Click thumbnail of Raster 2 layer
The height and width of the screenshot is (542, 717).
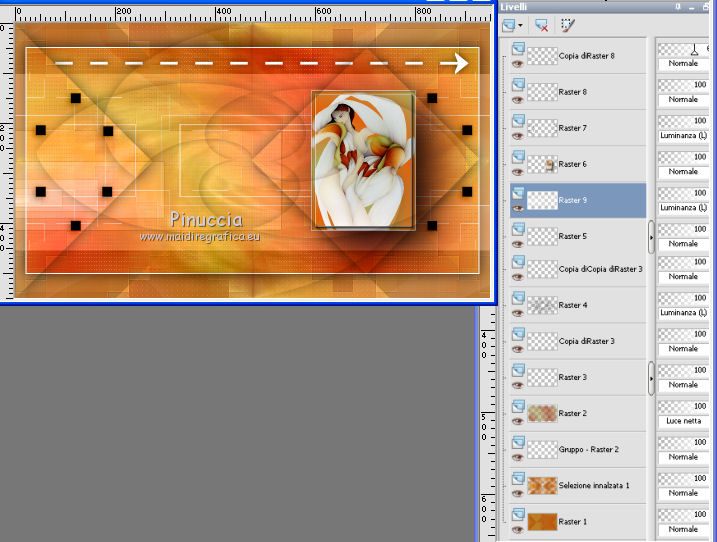click(x=542, y=413)
